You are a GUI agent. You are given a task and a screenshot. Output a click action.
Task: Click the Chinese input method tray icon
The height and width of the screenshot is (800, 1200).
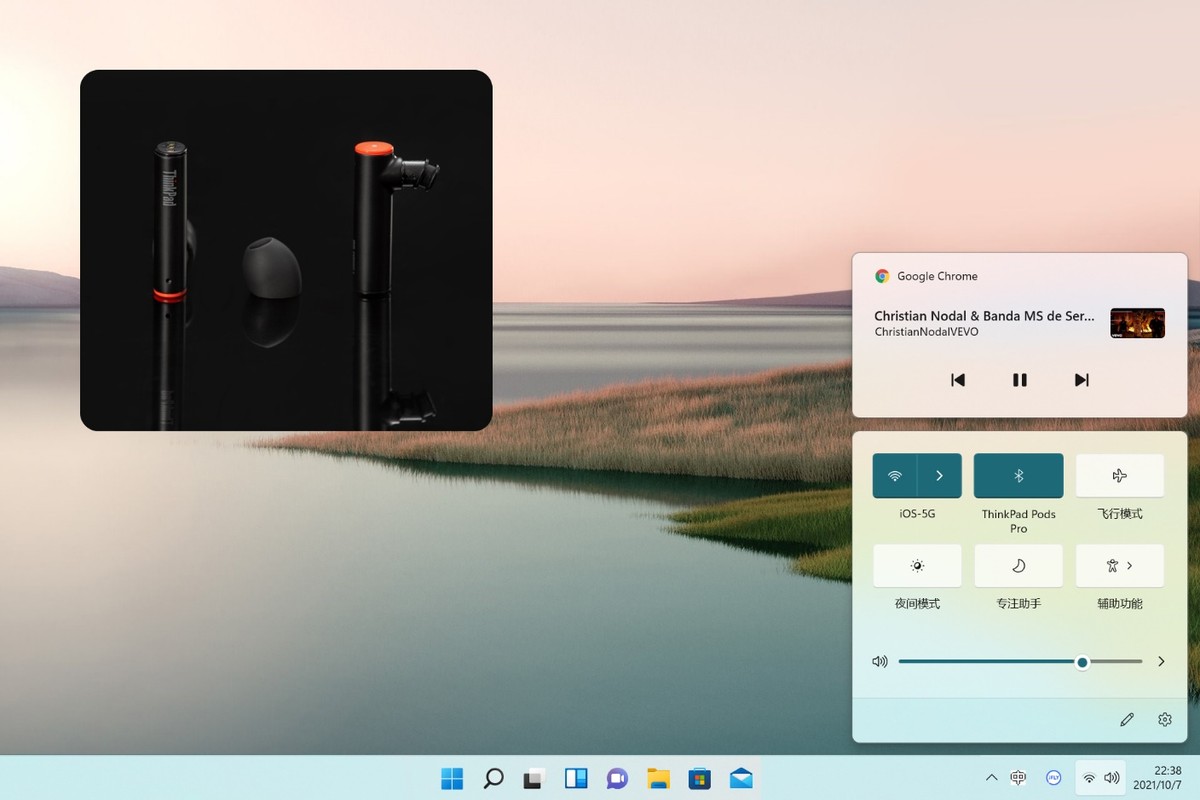click(x=1019, y=777)
